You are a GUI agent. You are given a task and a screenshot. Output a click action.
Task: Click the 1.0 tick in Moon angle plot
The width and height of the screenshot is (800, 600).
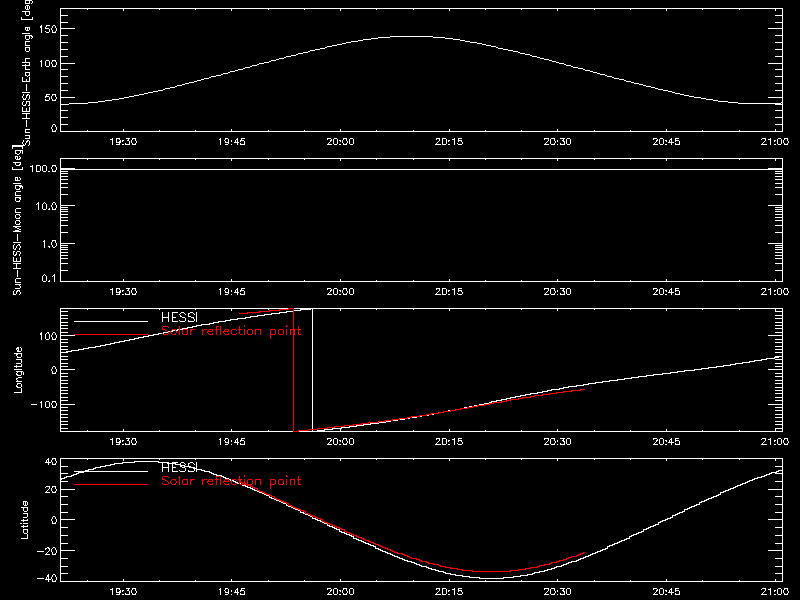coord(49,244)
